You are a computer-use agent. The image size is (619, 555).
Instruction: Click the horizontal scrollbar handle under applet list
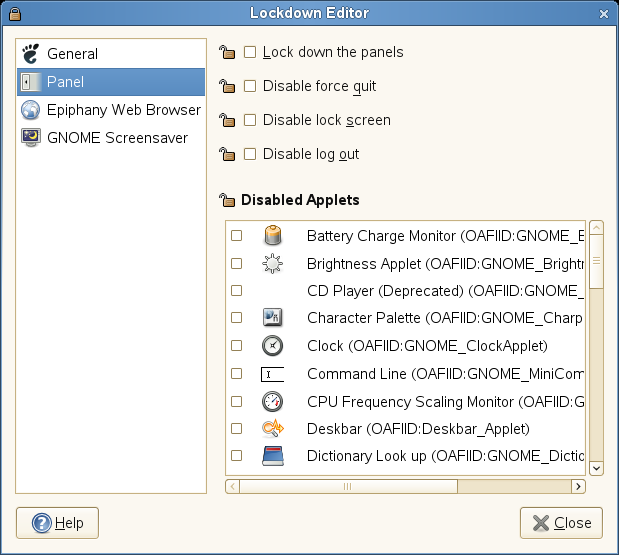pyautogui.click(x=348, y=486)
